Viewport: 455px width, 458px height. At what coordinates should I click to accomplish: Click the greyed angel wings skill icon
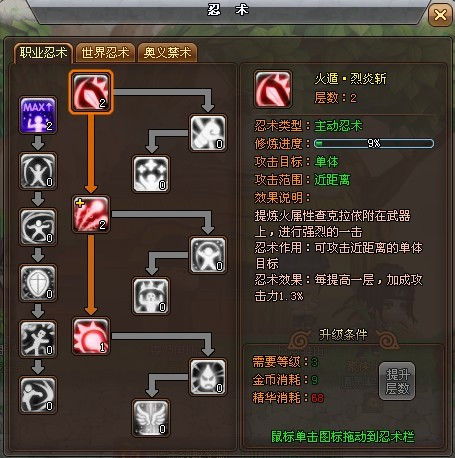(x=151, y=418)
